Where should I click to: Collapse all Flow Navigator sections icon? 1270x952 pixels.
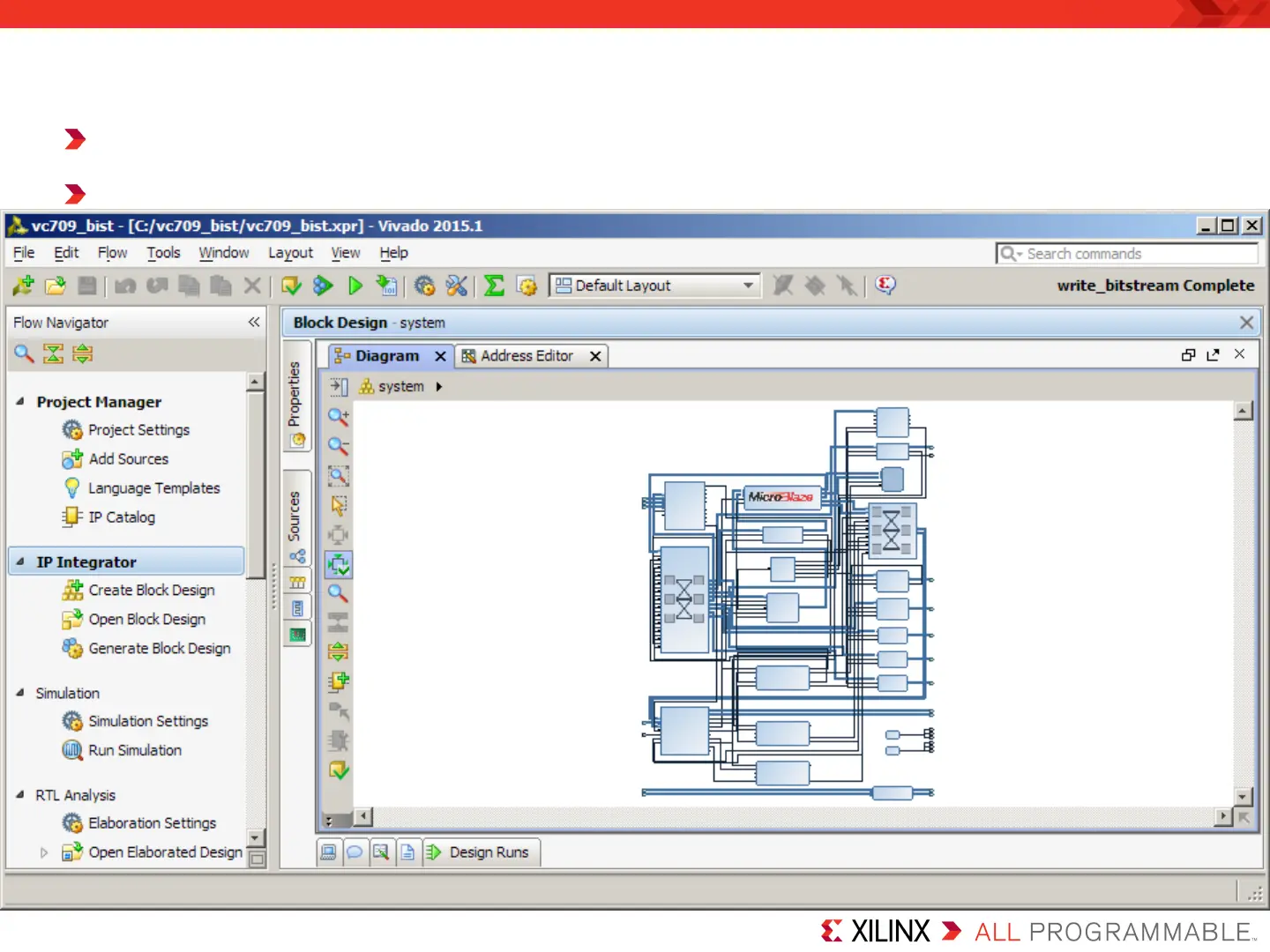coord(54,354)
